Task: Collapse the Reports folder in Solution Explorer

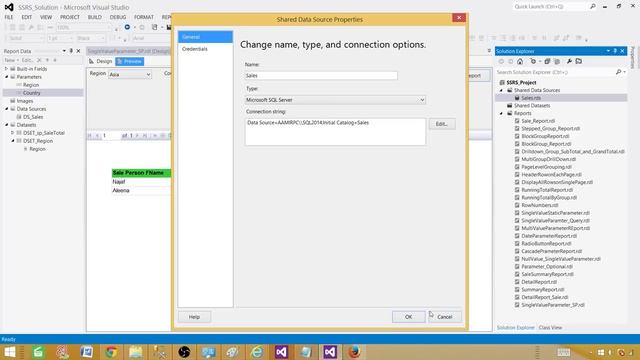Action: tap(502, 113)
